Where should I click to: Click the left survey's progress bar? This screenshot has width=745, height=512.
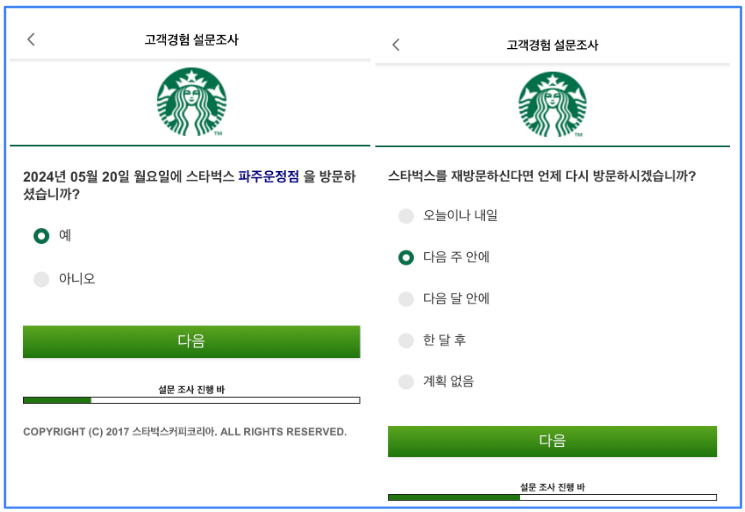click(191, 400)
